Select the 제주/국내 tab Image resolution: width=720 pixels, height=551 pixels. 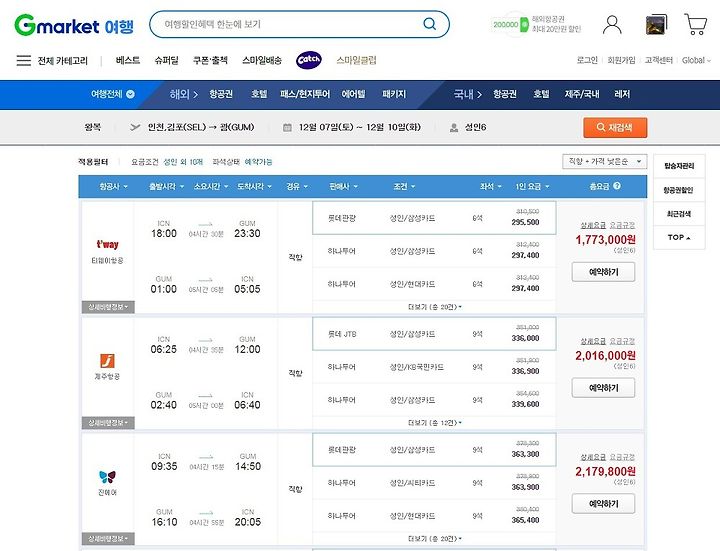582,94
